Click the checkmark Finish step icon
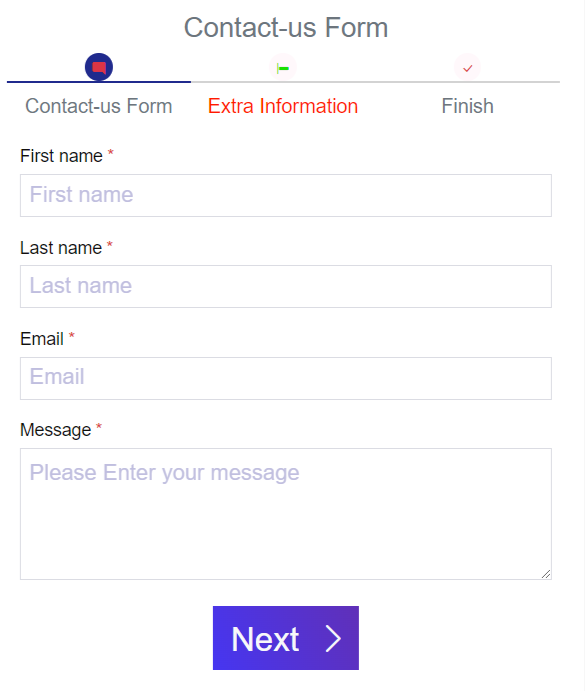585x691 pixels. click(x=467, y=68)
